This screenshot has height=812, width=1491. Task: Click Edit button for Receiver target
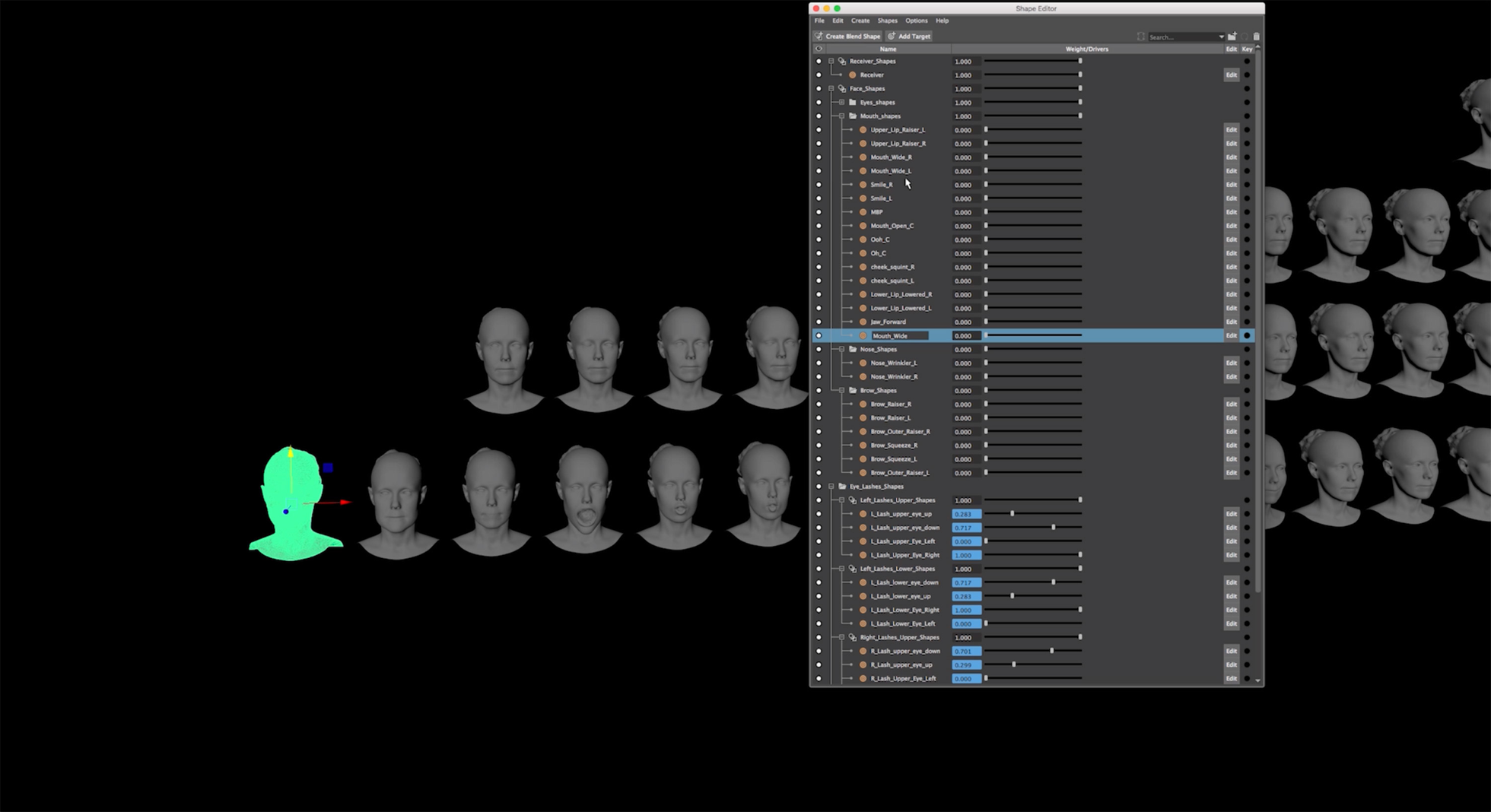tap(1231, 75)
